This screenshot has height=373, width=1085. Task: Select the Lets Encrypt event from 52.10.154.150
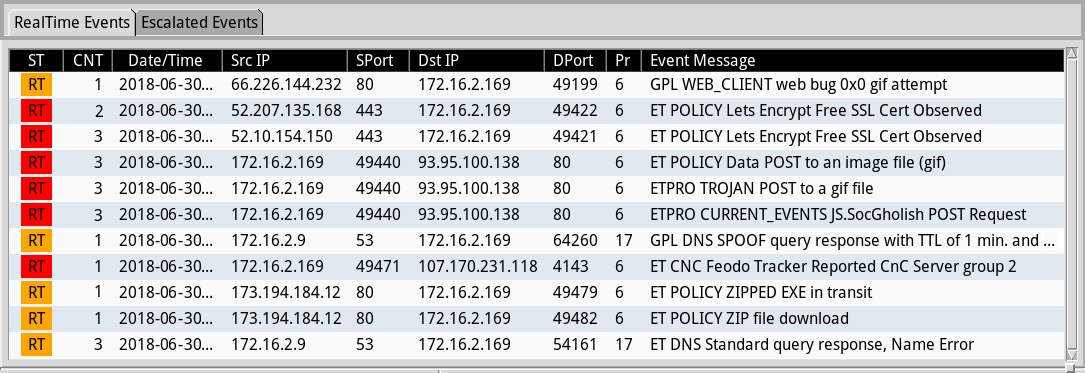[x=536, y=136]
